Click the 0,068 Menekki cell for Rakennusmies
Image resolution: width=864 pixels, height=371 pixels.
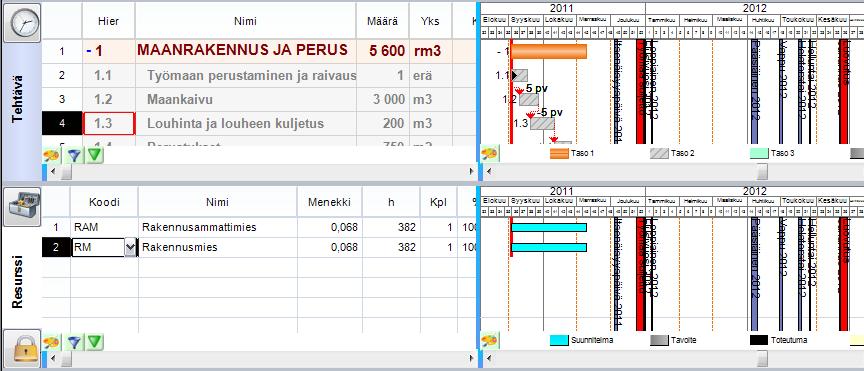pyautogui.click(x=330, y=248)
